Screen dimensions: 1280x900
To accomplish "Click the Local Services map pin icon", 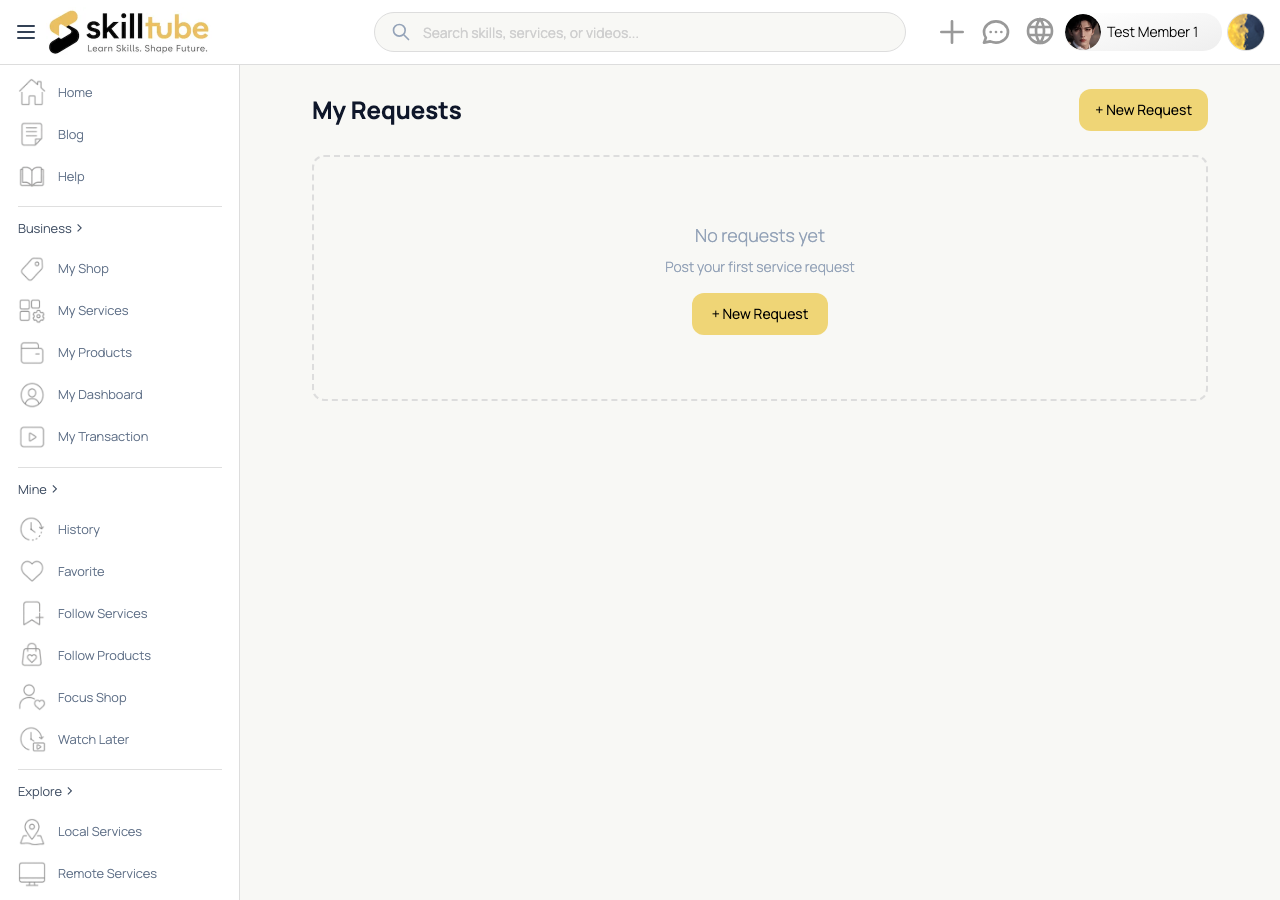I will pyautogui.click(x=32, y=831).
